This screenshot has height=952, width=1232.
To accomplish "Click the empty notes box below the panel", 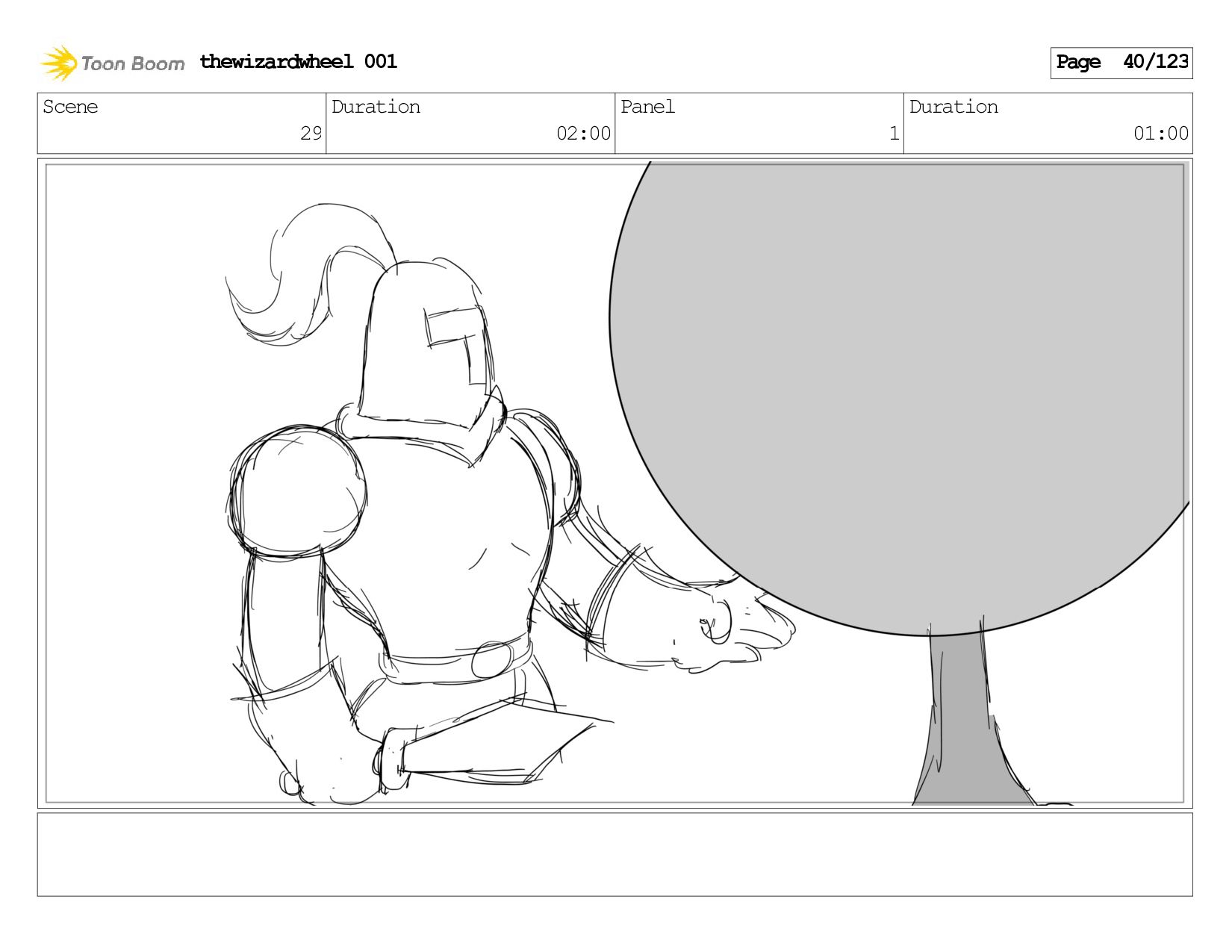I will pos(615,855).
